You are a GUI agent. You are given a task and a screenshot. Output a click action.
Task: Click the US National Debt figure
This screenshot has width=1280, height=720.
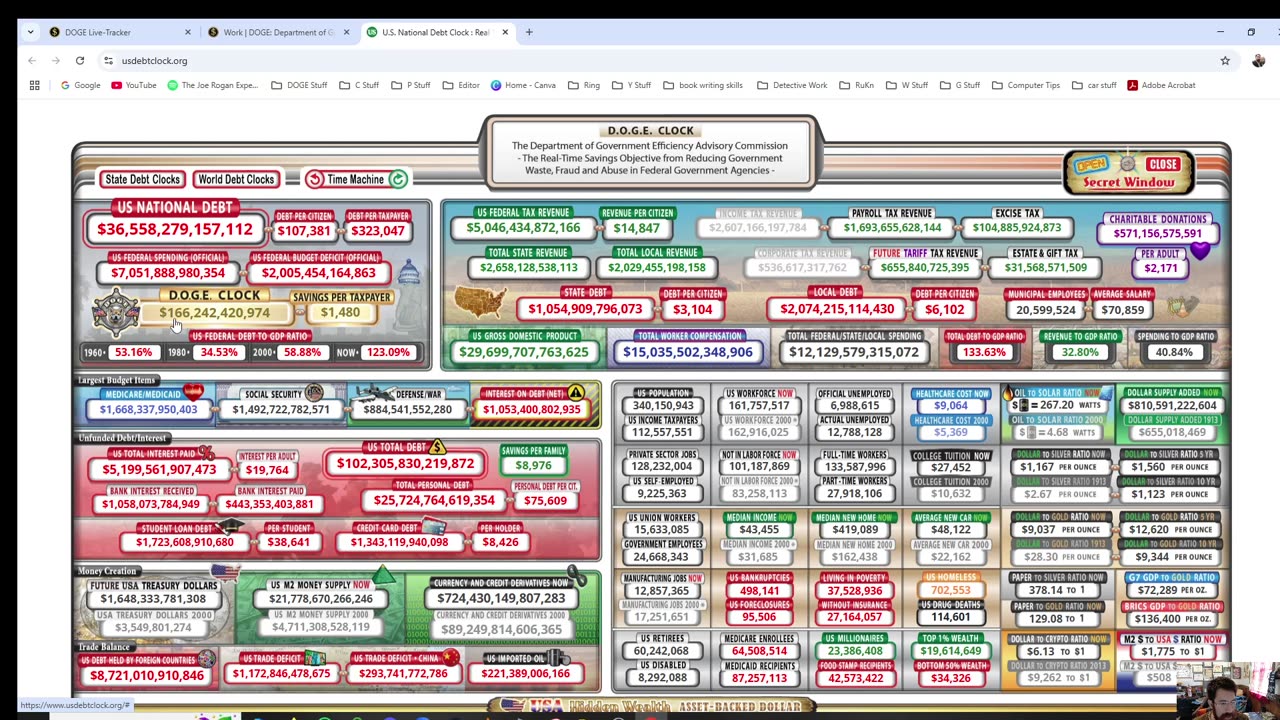(x=174, y=229)
